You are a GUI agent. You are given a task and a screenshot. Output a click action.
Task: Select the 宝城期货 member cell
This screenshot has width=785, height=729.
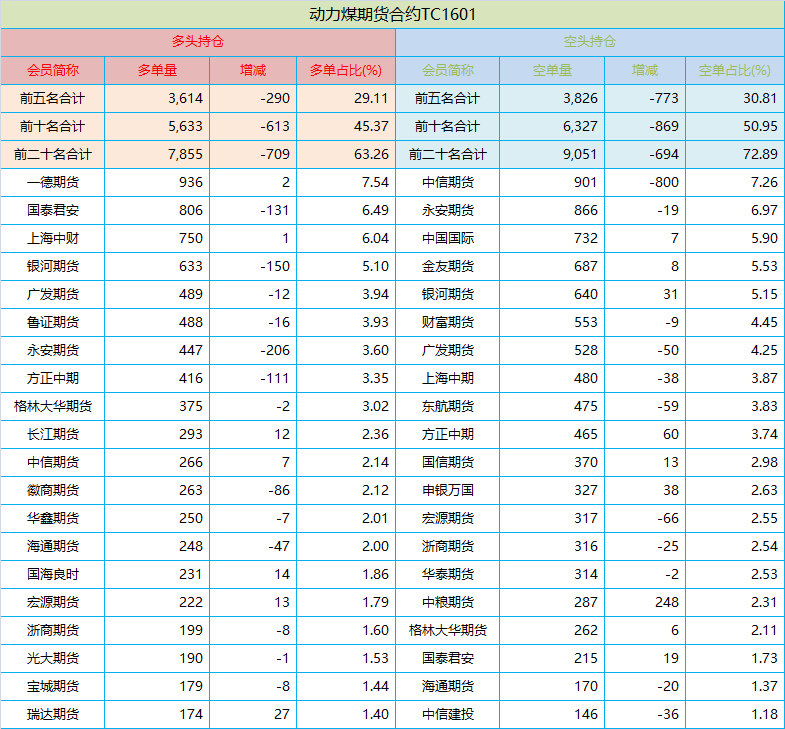pyautogui.click(x=53, y=686)
